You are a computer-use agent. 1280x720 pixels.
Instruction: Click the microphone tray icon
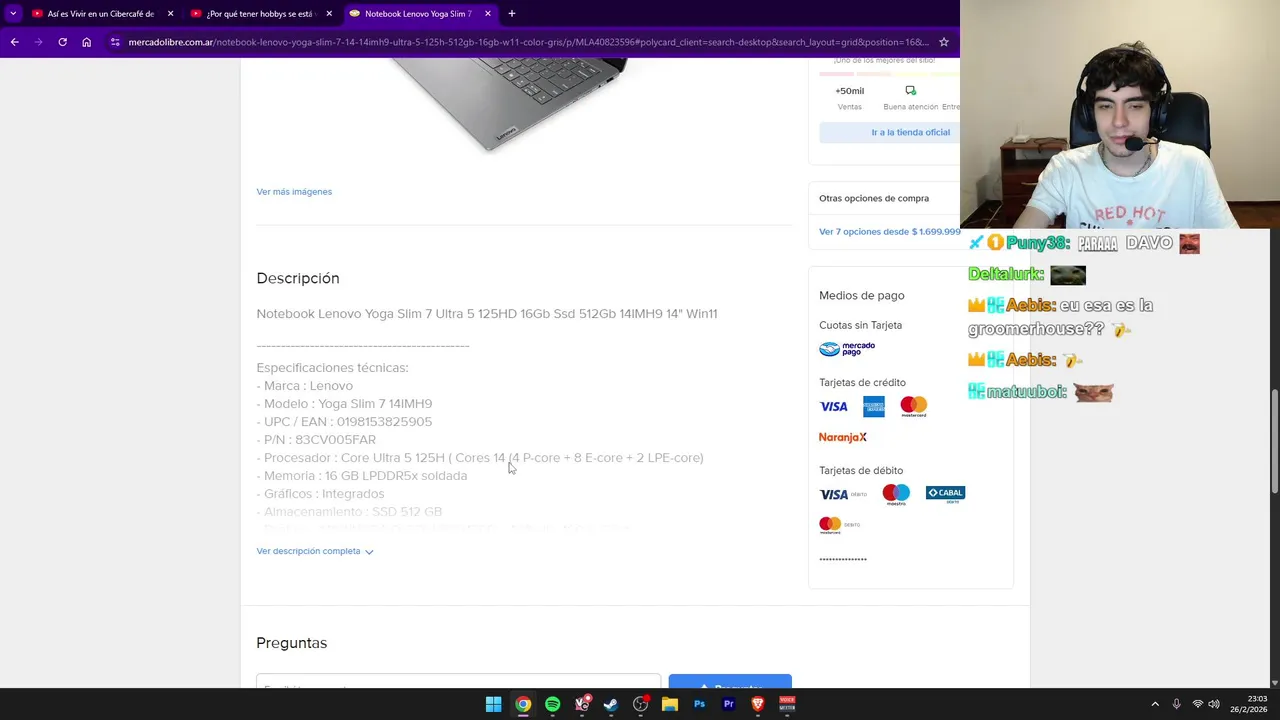1176,704
